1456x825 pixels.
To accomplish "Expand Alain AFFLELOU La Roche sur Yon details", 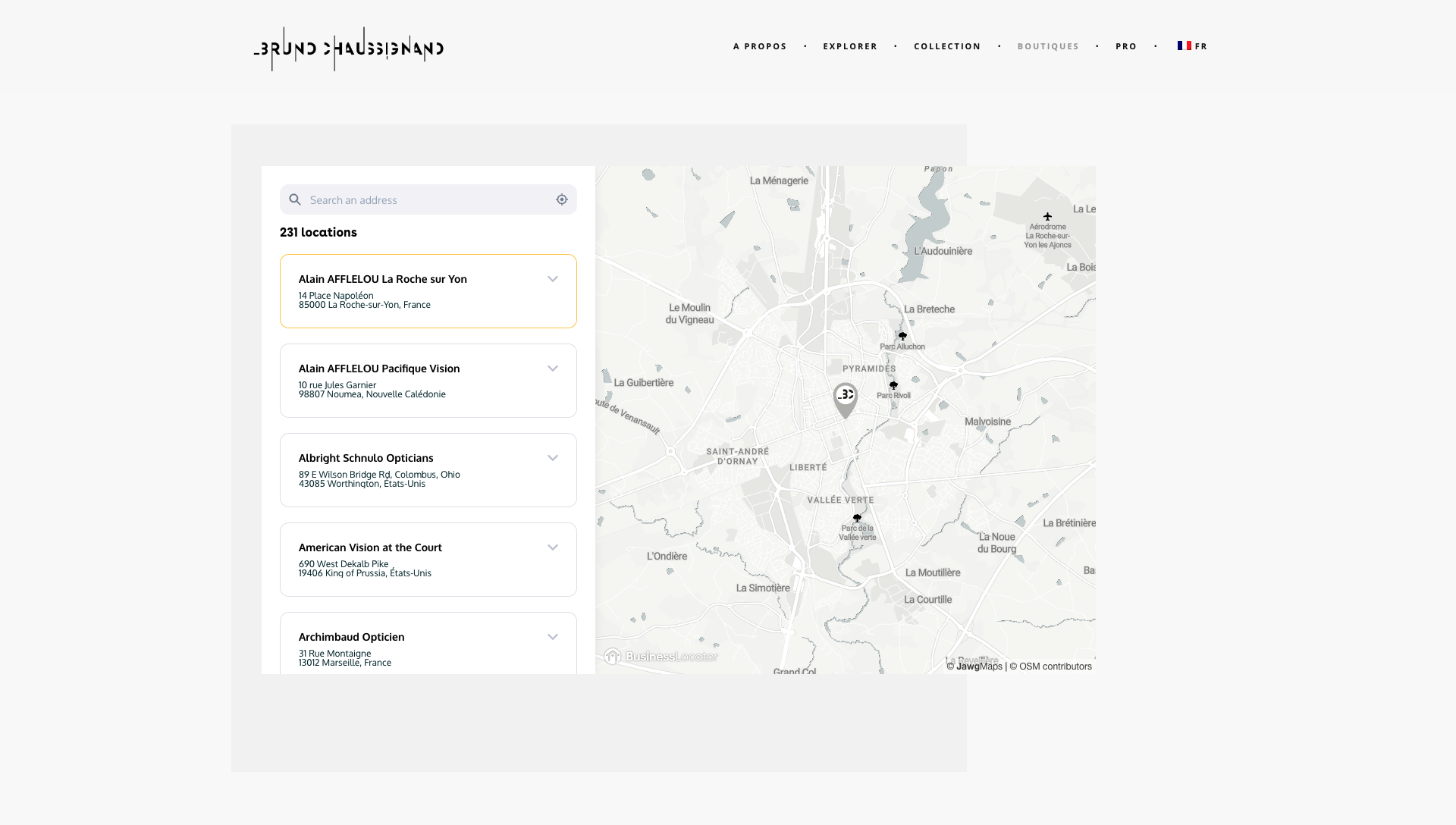I will point(553,279).
